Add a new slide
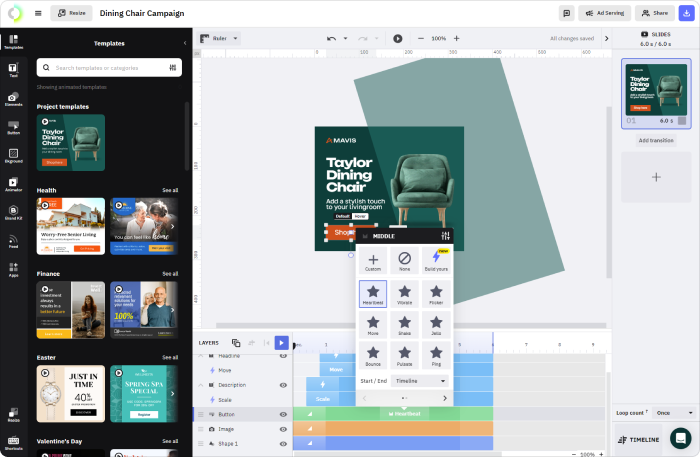The height and width of the screenshot is (457, 700). [x=656, y=177]
